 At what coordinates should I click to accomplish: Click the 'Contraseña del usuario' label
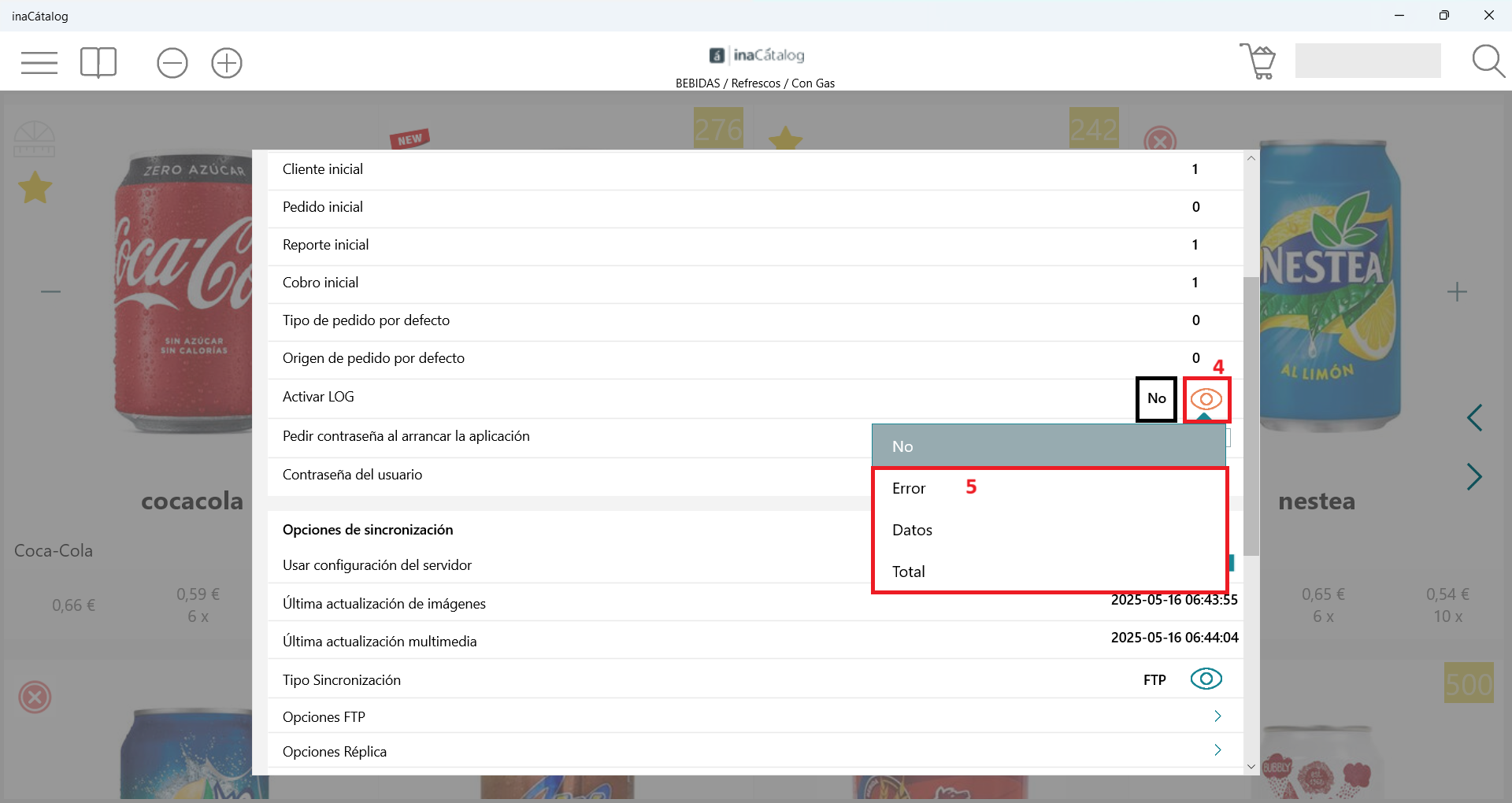[x=352, y=475]
